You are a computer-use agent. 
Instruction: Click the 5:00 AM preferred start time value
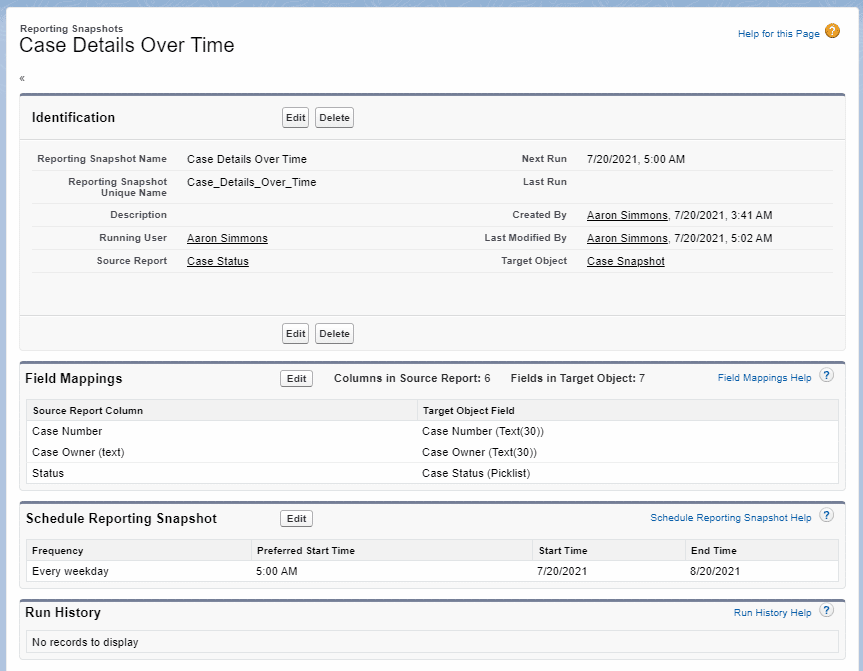pos(277,571)
